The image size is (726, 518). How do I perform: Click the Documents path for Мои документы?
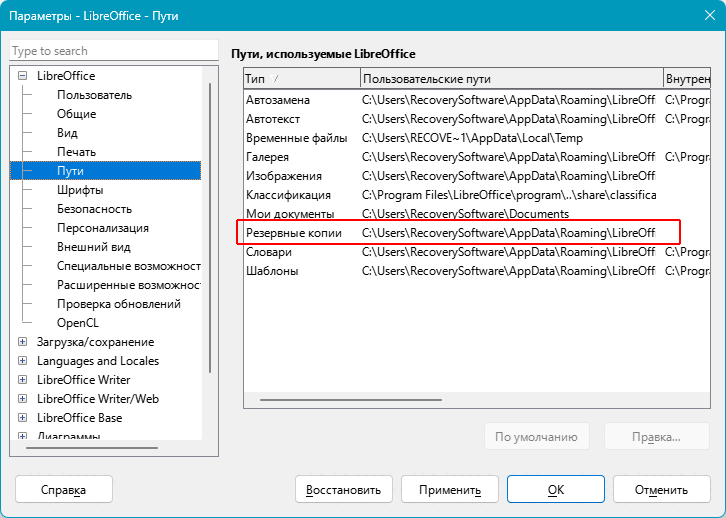click(465, 214)
